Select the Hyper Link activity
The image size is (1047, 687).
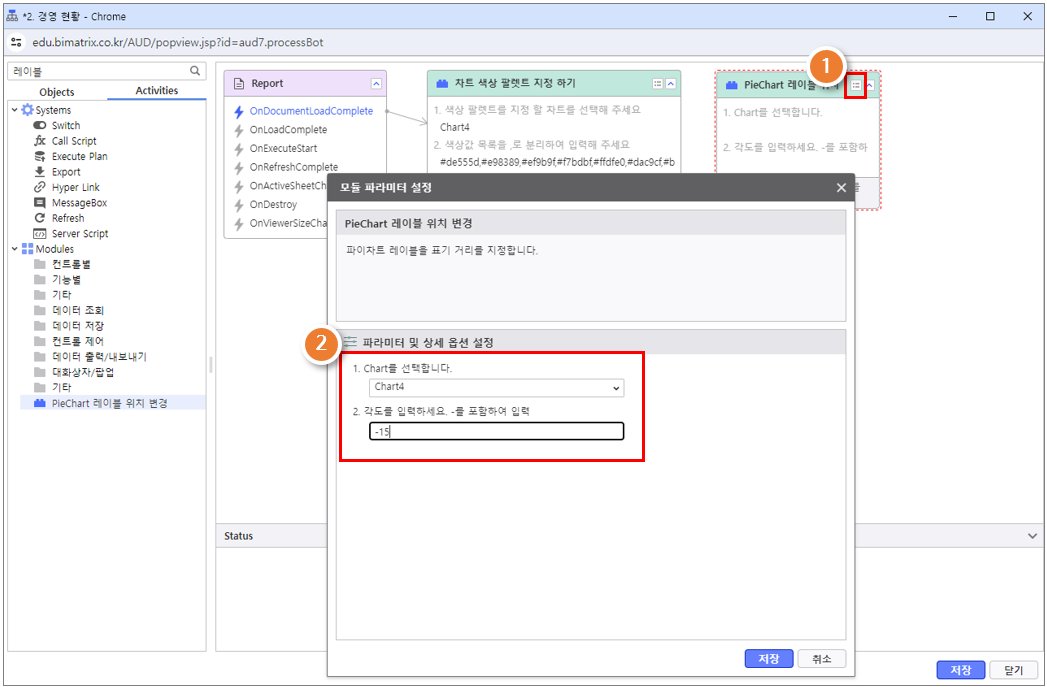point(75,187)
